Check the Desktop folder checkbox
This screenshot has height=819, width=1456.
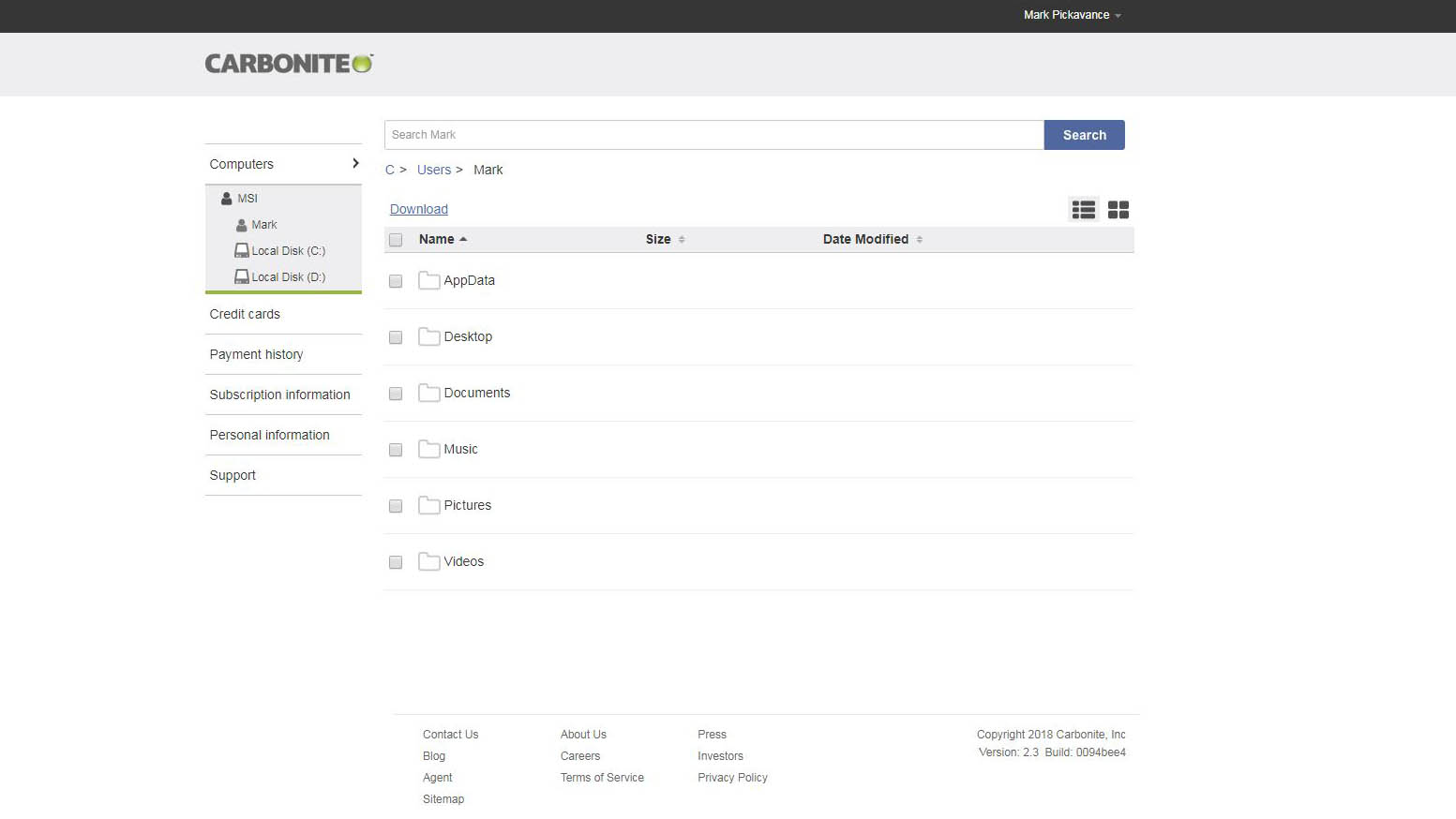[396, 337]
